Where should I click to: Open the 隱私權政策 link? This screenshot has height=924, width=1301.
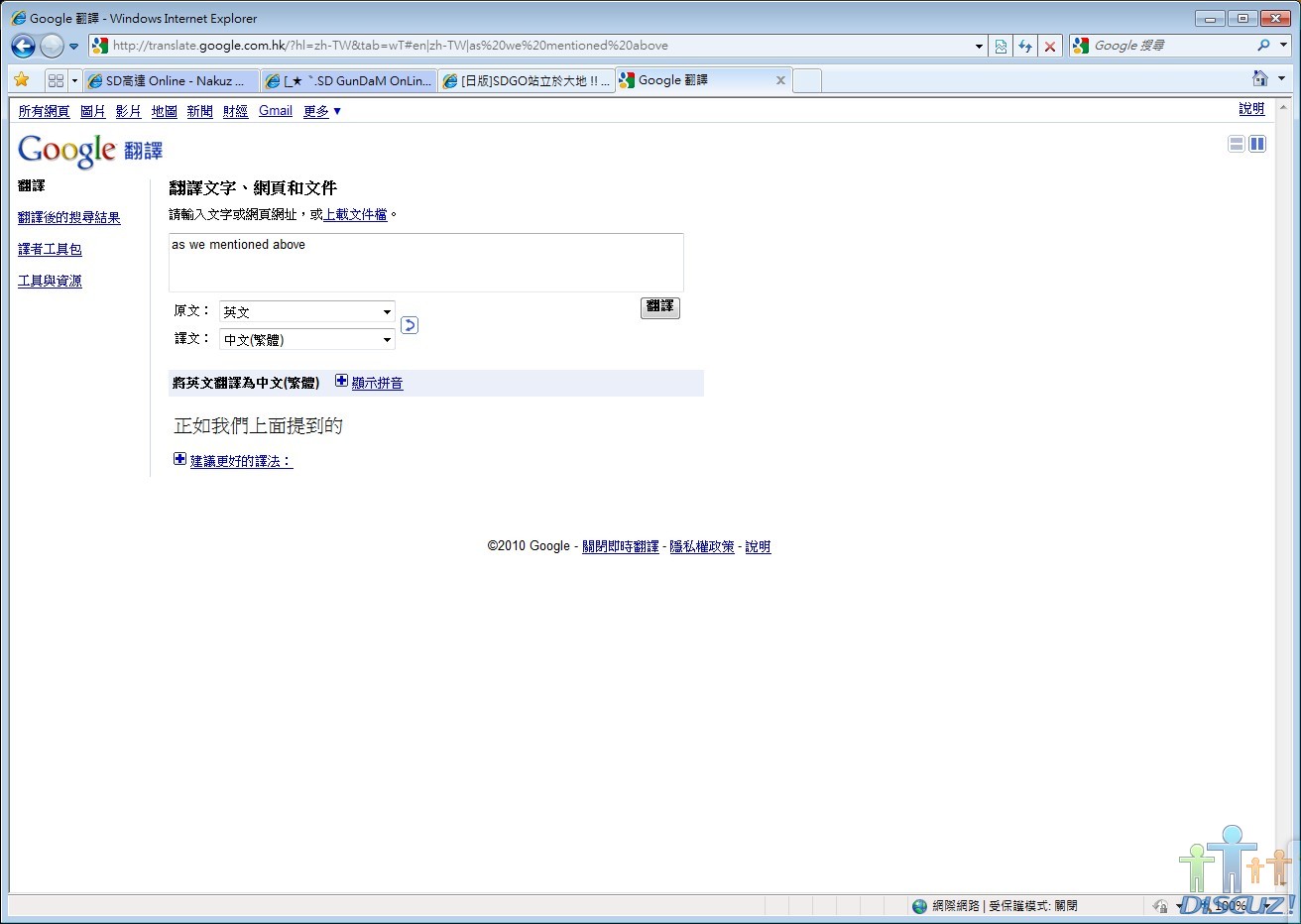pos(702,546)
